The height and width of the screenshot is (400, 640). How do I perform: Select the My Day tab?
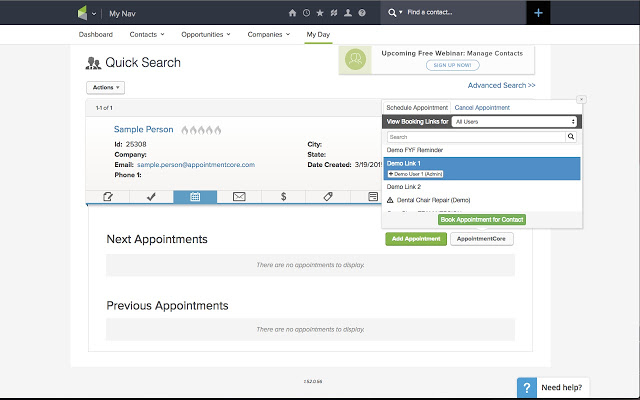318,34
